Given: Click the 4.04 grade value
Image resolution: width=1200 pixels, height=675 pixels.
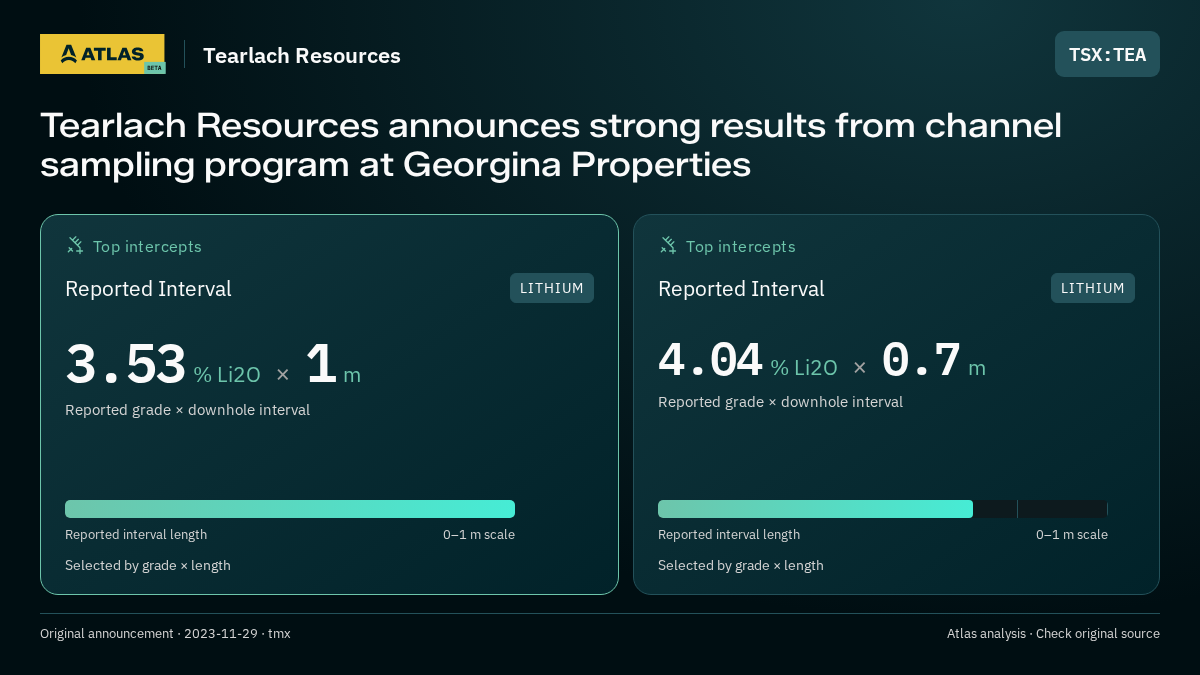Looking at the screenshot, I should coord(710,360).
